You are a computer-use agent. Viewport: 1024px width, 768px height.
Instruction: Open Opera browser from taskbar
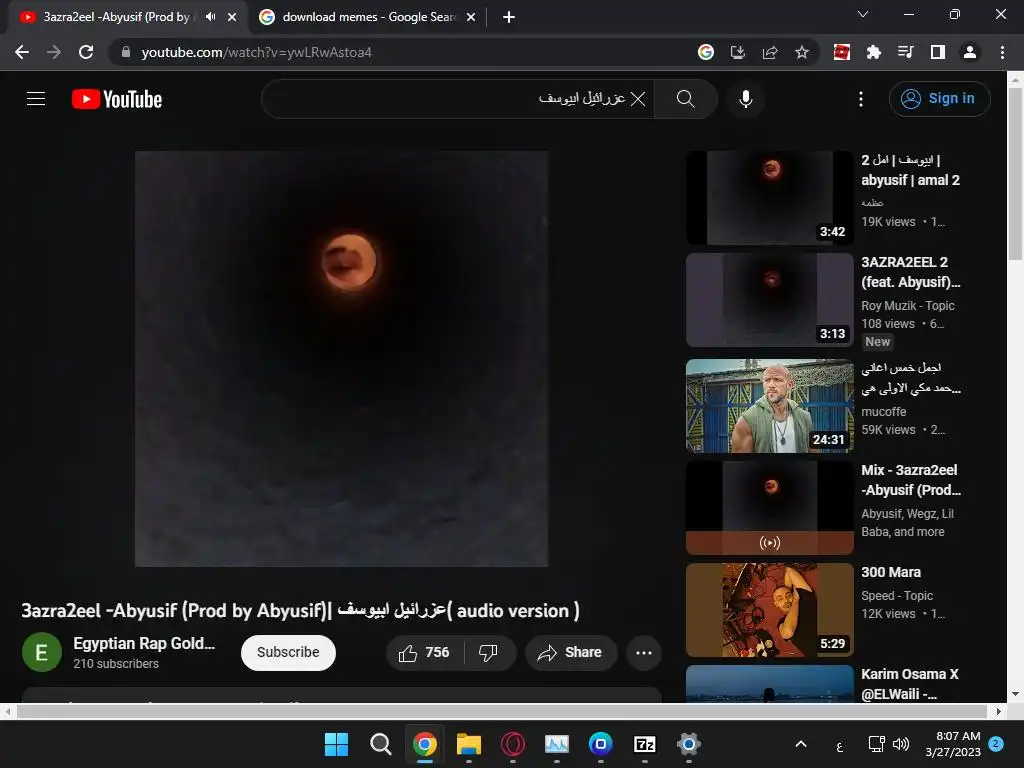(513, 744)
